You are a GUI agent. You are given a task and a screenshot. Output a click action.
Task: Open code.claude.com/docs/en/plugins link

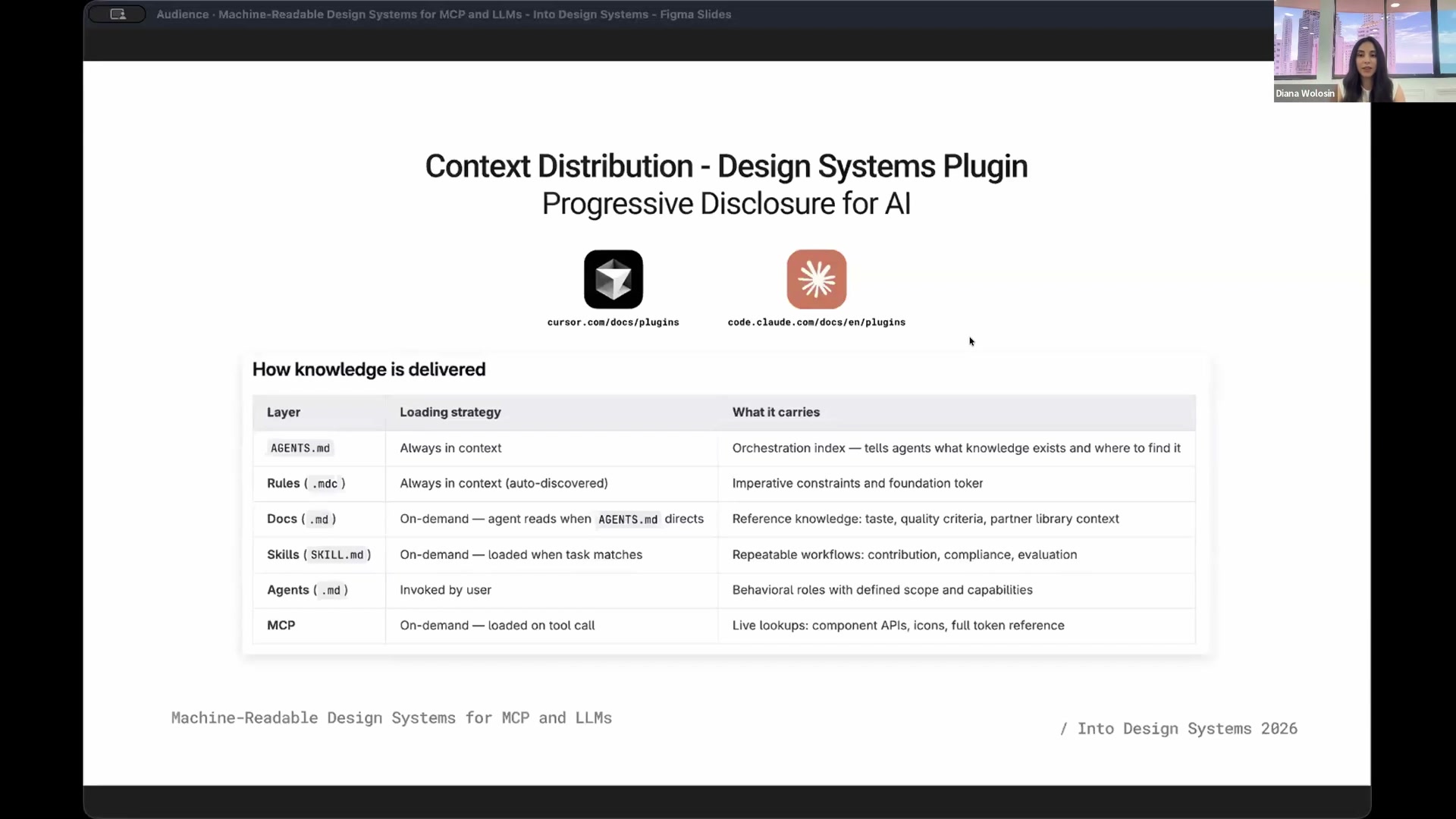817,322
